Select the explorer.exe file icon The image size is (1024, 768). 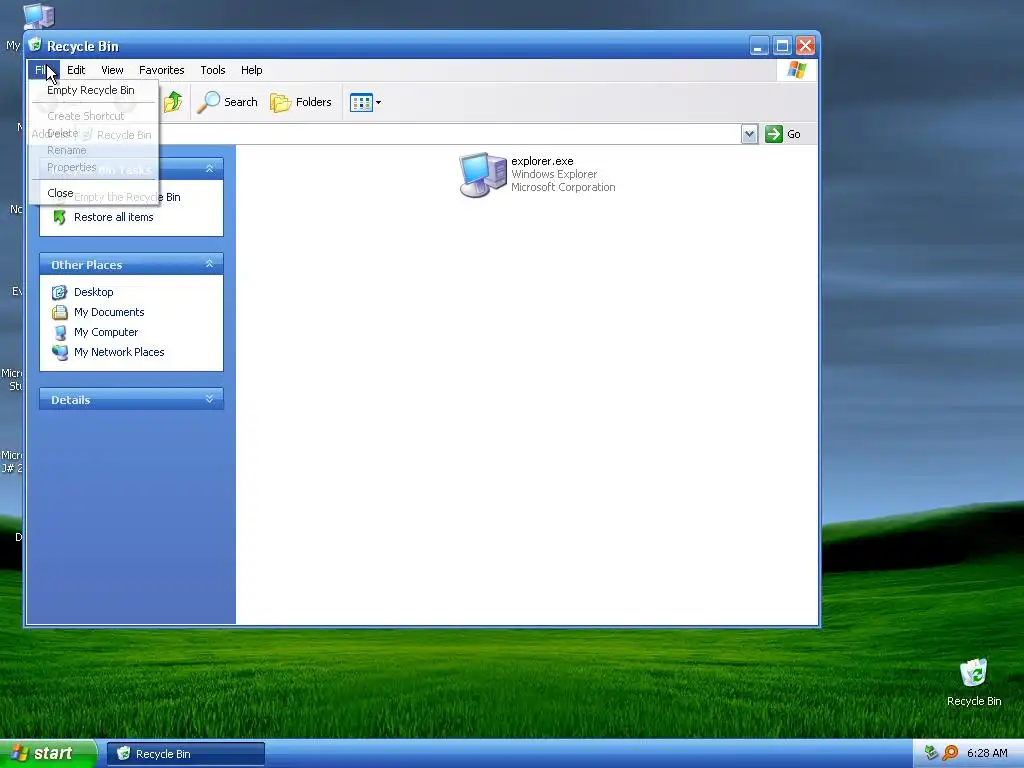point(483,174)
